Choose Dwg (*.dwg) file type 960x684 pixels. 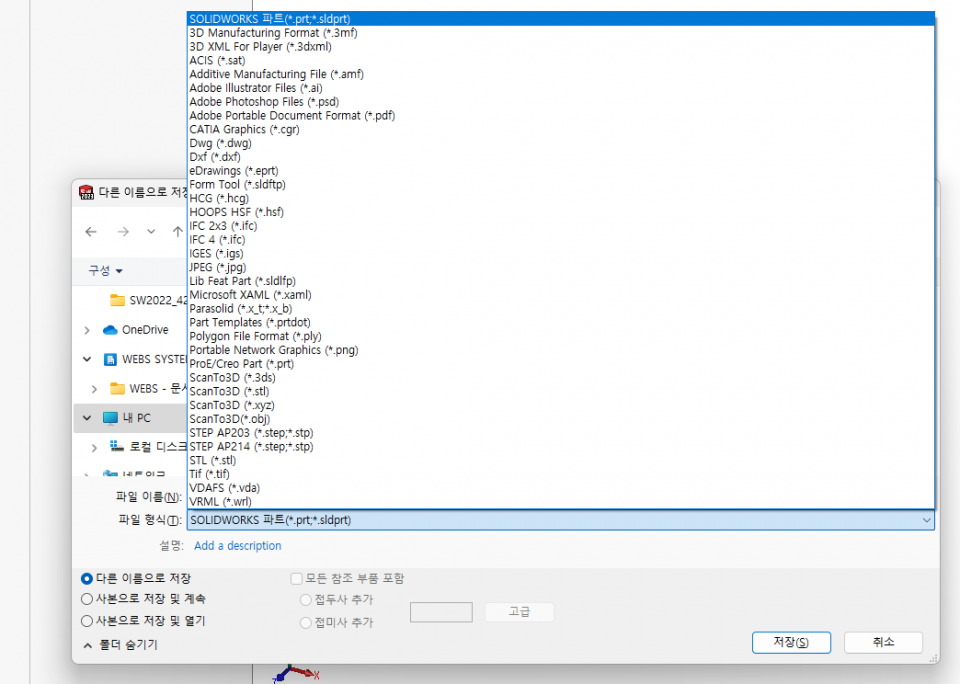point(561,143)
